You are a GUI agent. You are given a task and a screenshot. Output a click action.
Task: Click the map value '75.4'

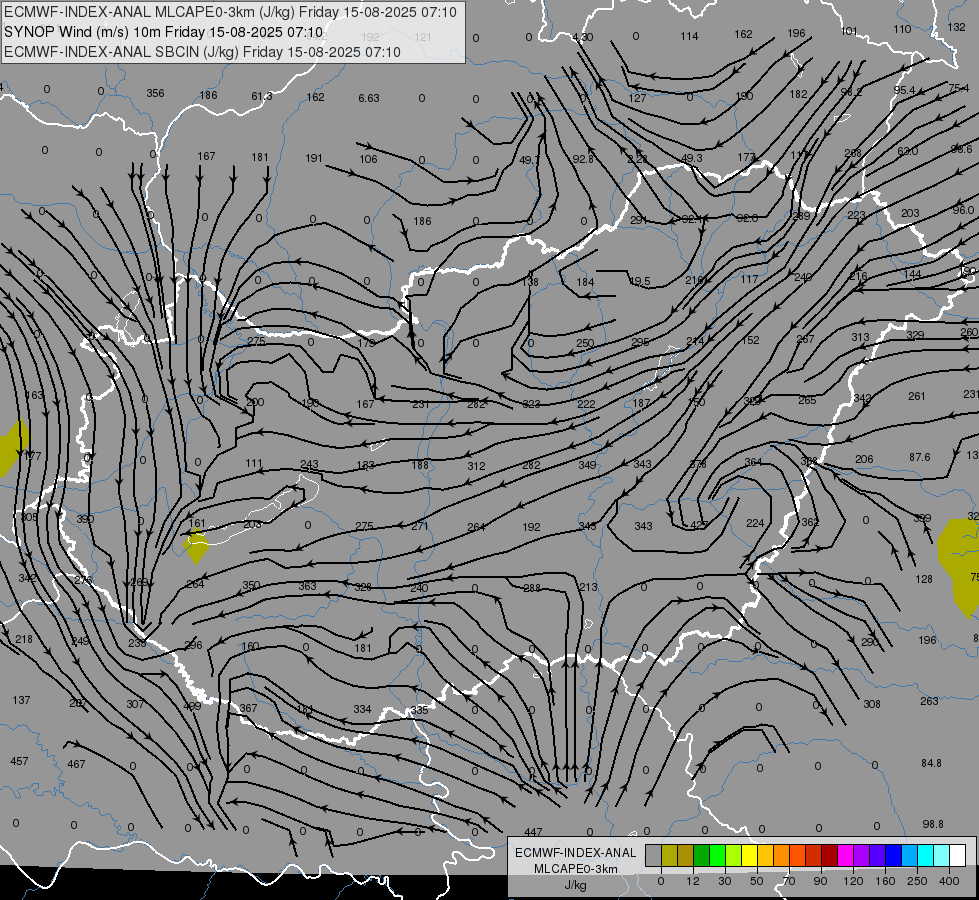[959, 88]
